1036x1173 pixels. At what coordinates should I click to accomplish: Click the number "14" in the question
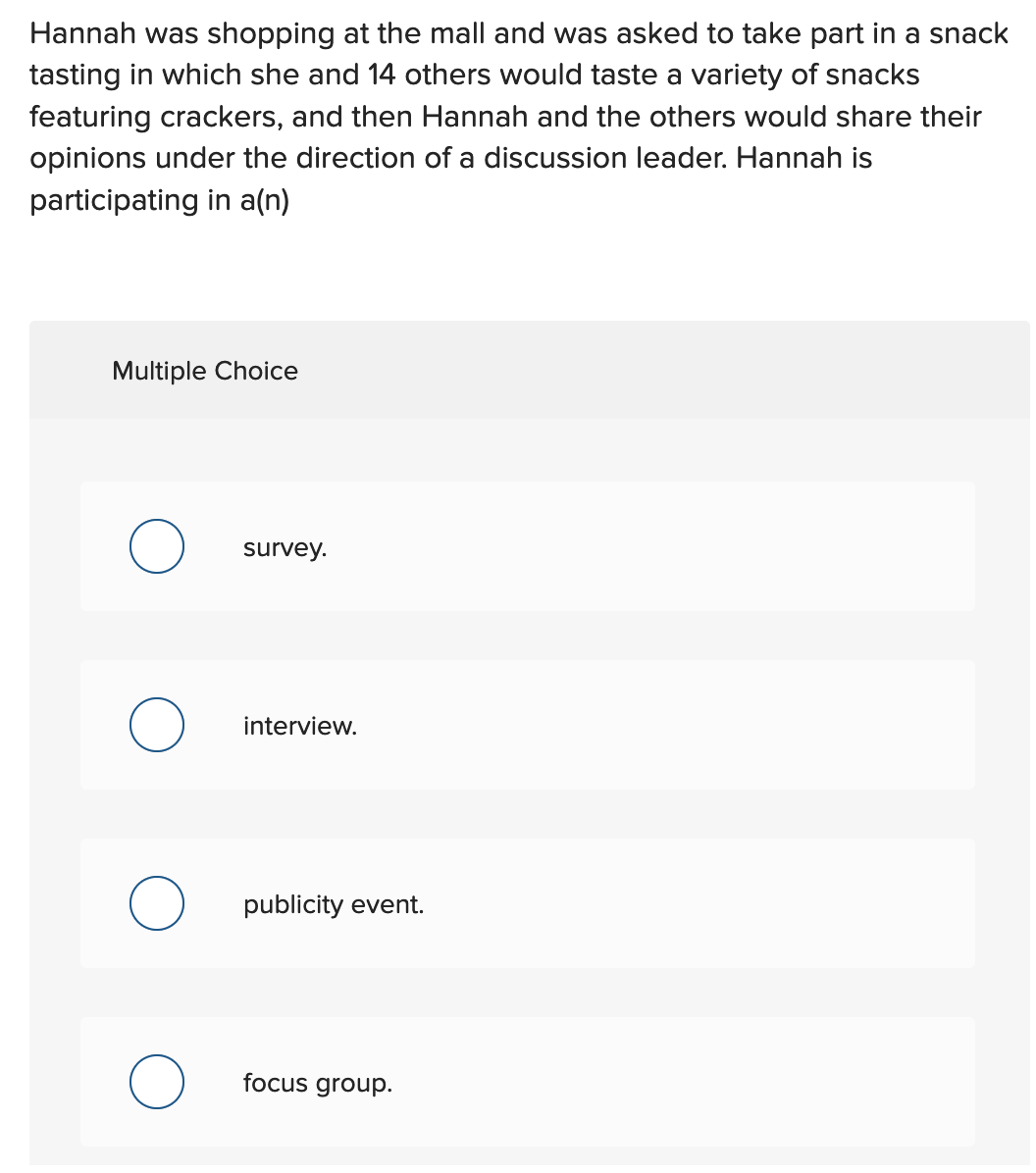[382, 75]
